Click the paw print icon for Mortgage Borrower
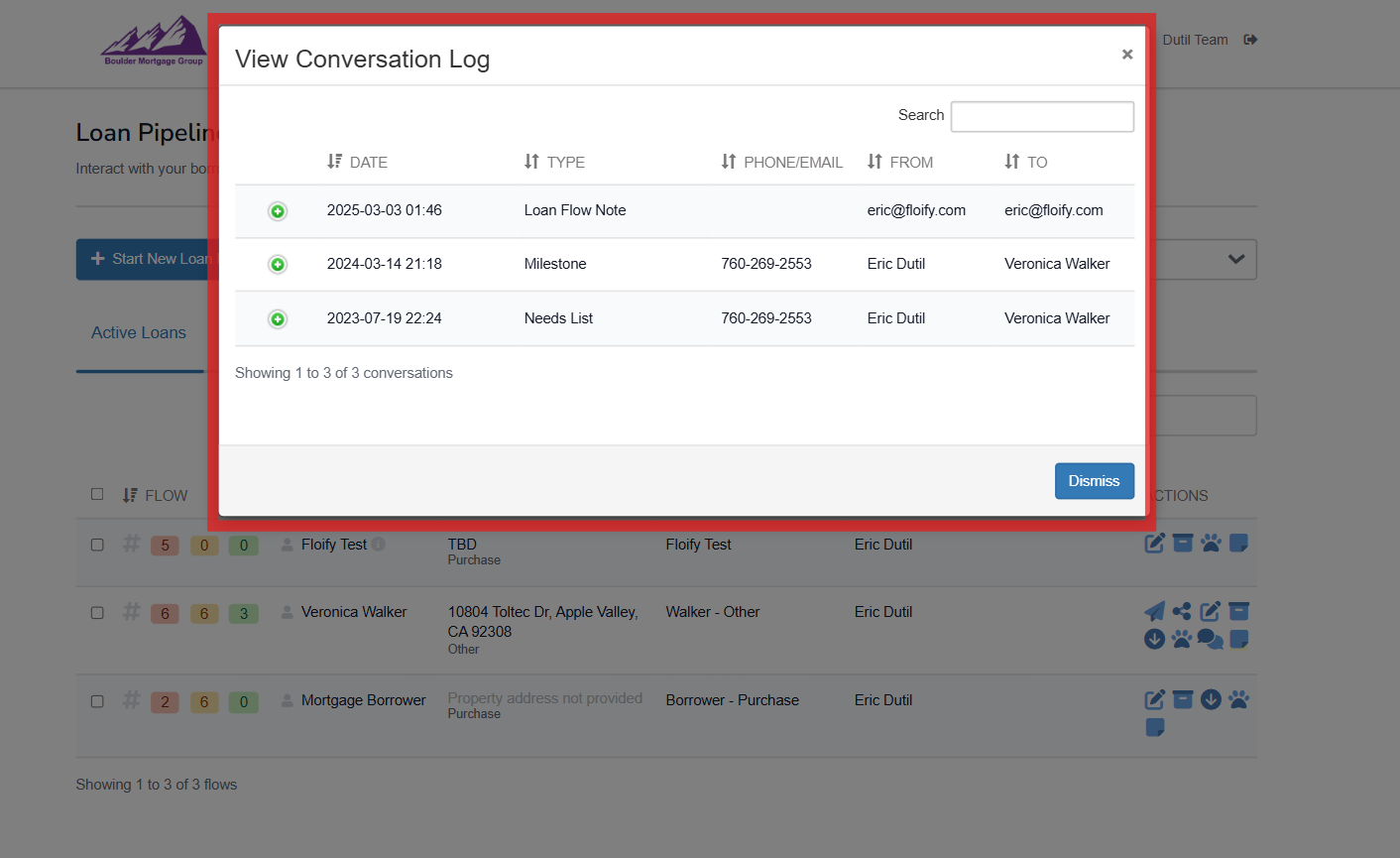The width and height of the screenshot is (1400, 858). coord(1238,699)
